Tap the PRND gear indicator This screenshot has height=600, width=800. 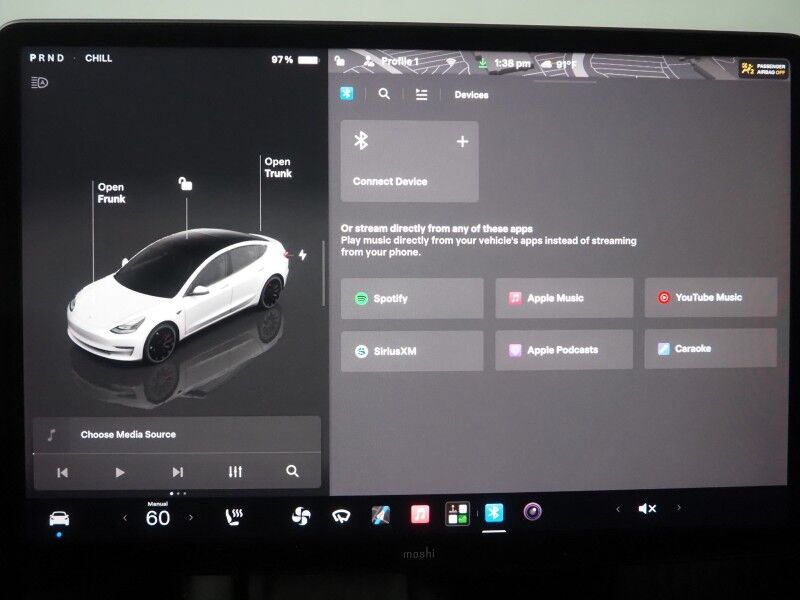(x=46, y=58)
